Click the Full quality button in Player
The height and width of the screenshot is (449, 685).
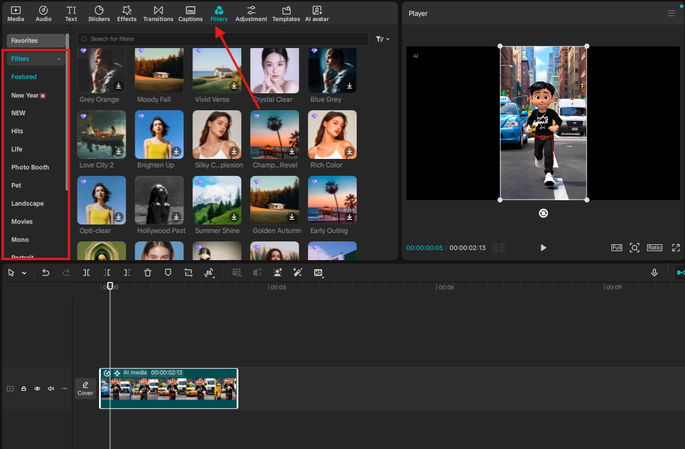(616, 248)
